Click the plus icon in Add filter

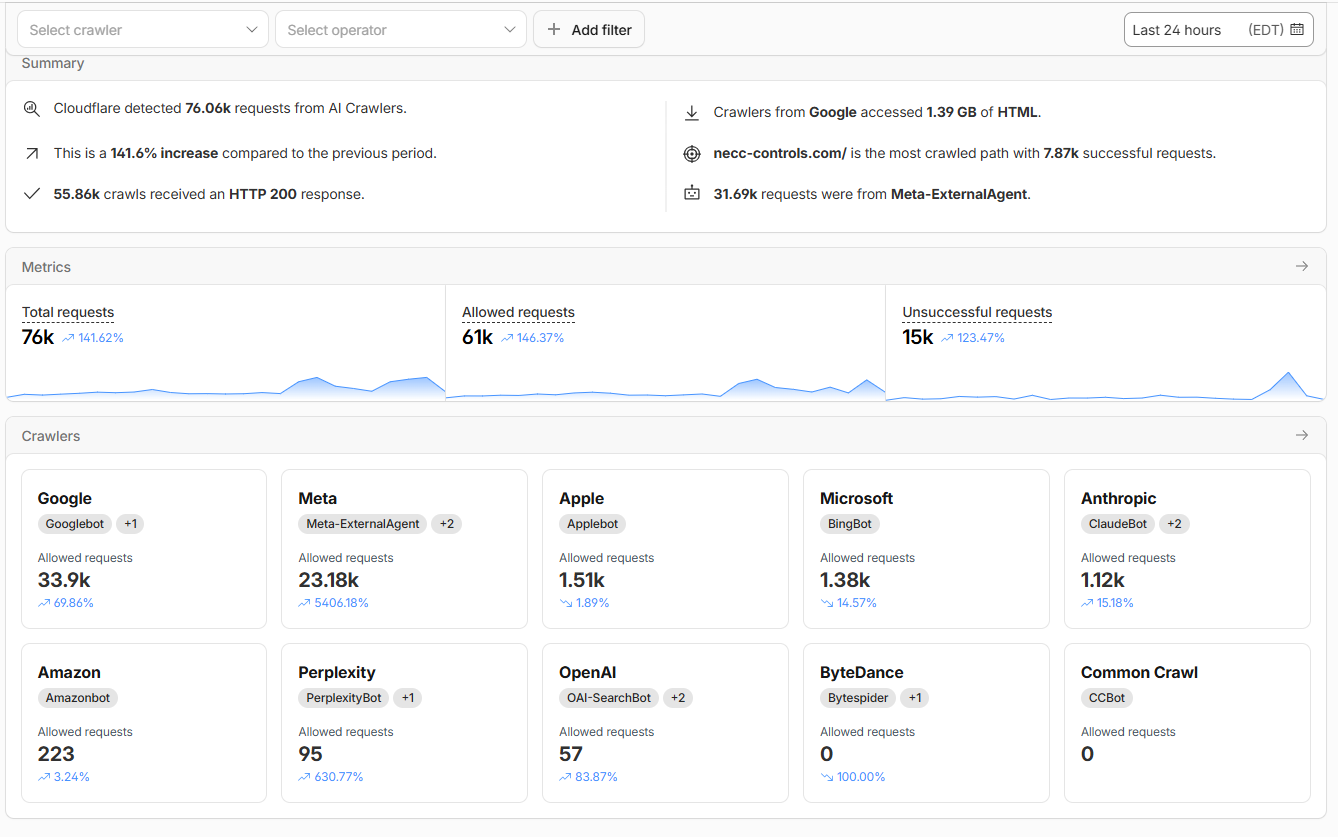(554, 30)
